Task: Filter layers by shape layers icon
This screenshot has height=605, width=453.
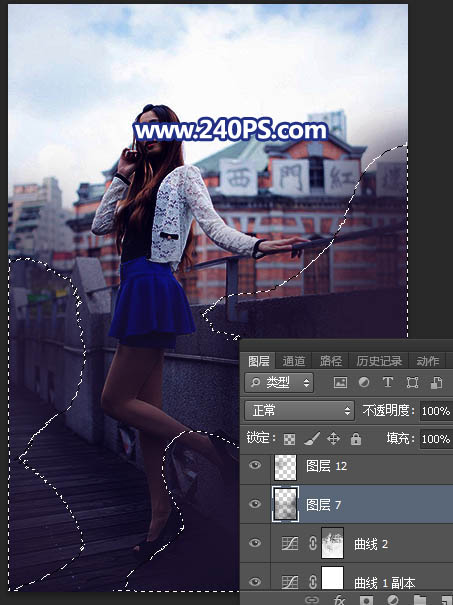Action: pos(412,382)
